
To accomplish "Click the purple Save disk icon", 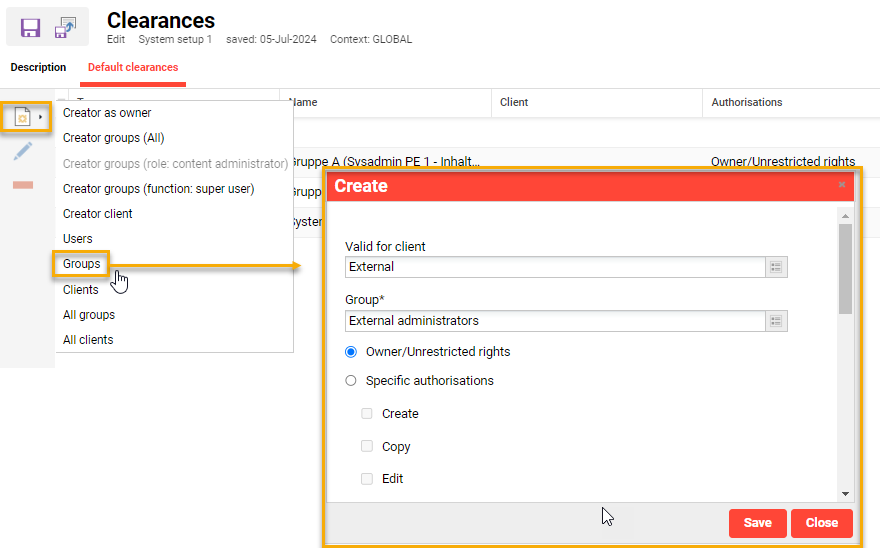I will click(30, 28).
